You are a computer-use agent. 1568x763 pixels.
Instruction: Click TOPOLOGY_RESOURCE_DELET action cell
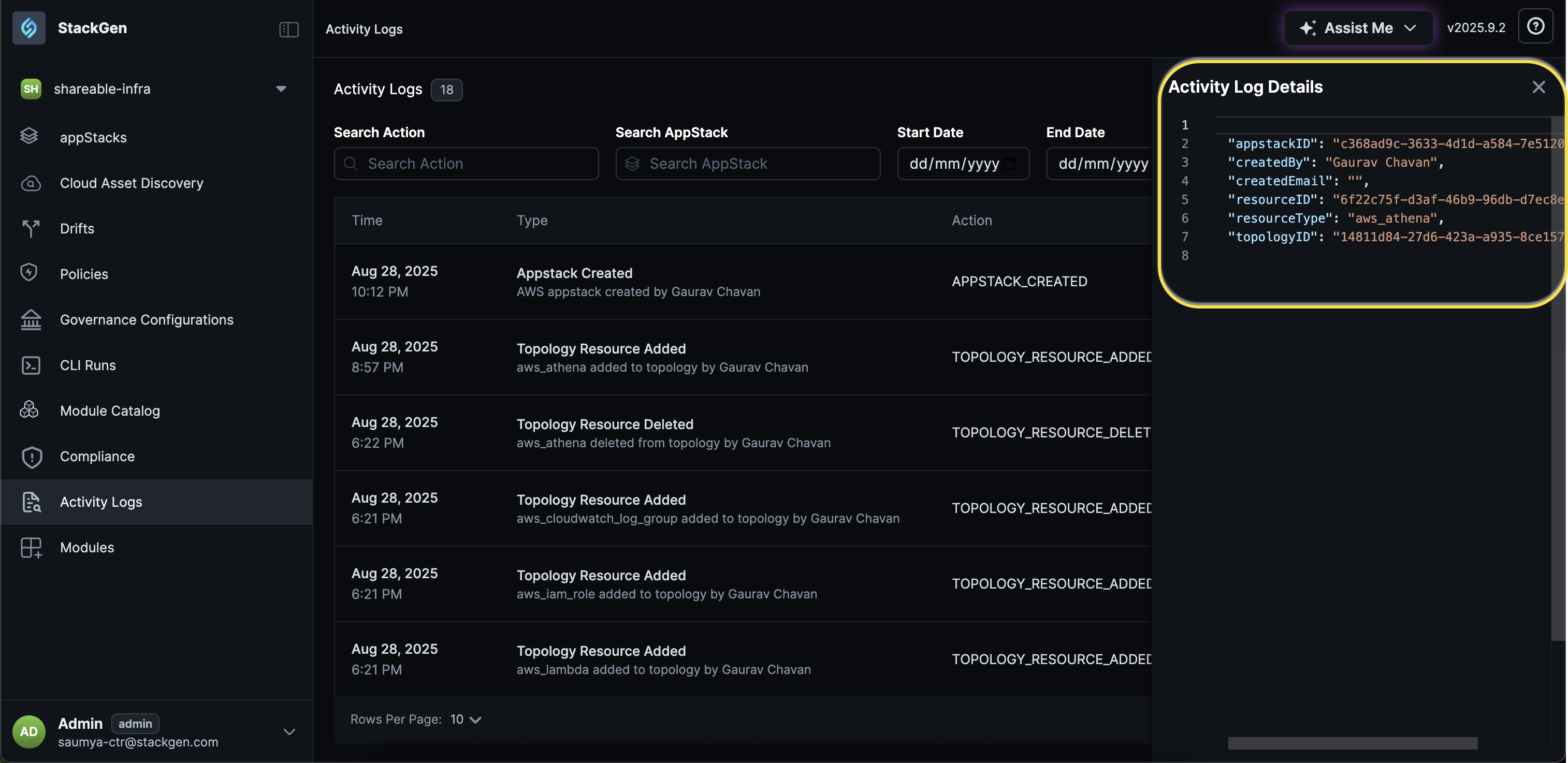coord(1051,433)
